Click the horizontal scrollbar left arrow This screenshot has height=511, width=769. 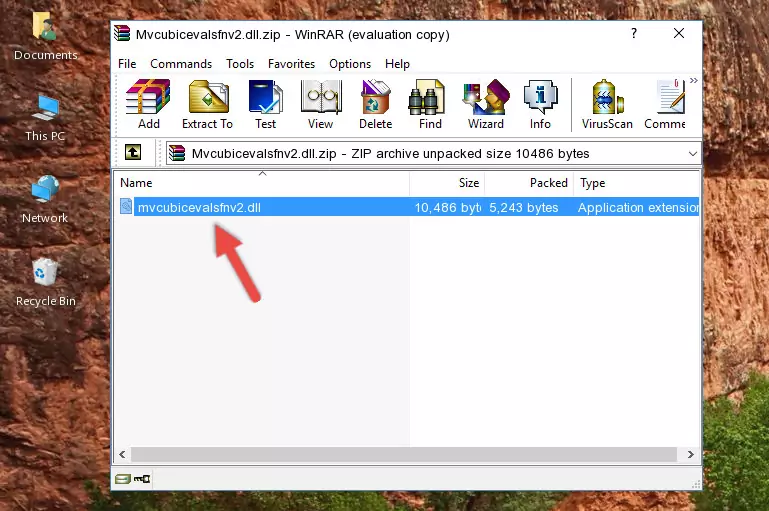(x=123, y=455)
